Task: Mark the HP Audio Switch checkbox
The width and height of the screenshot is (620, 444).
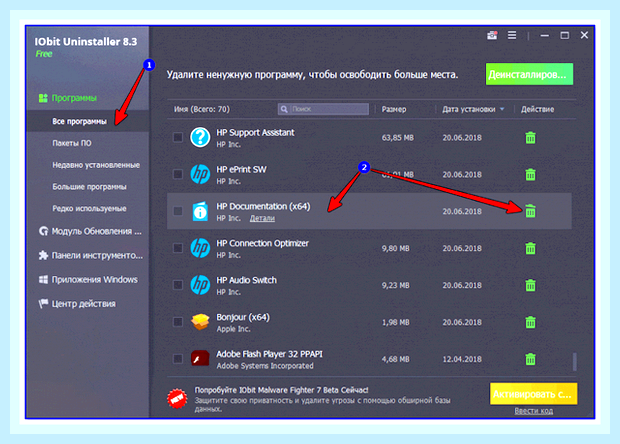Action: click(178, 285)
